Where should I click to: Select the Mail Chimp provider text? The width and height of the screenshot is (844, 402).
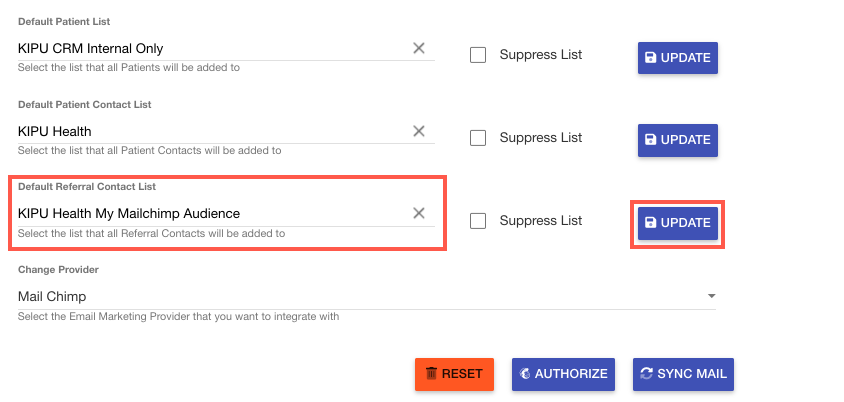[x=52, y=297]
